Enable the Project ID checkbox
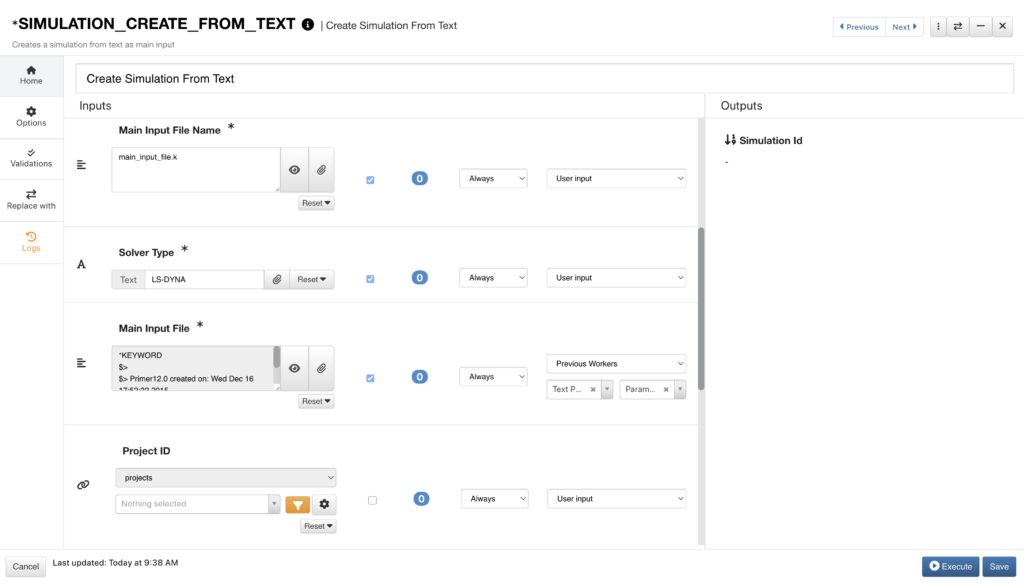 tap(372, 500)
